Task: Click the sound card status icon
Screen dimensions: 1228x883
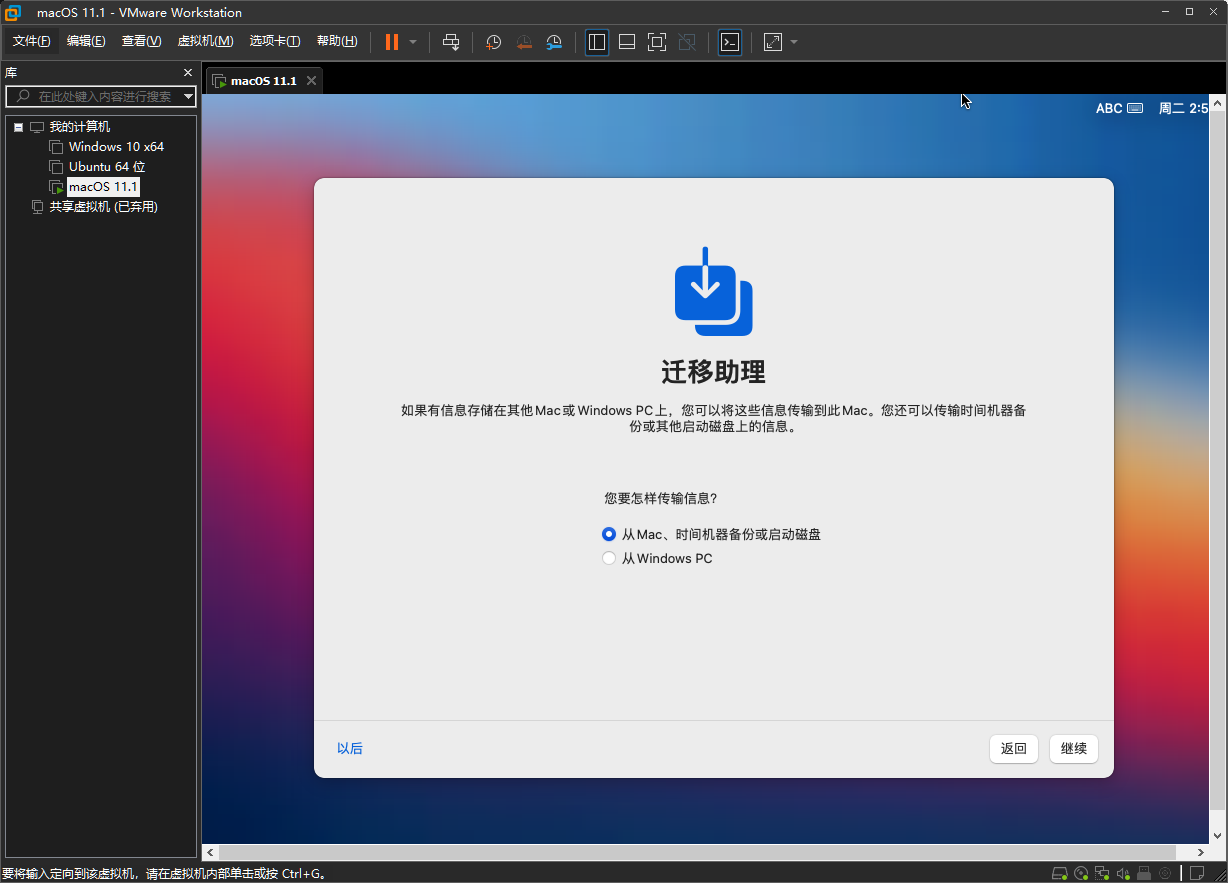Action: click(1123, 873)
